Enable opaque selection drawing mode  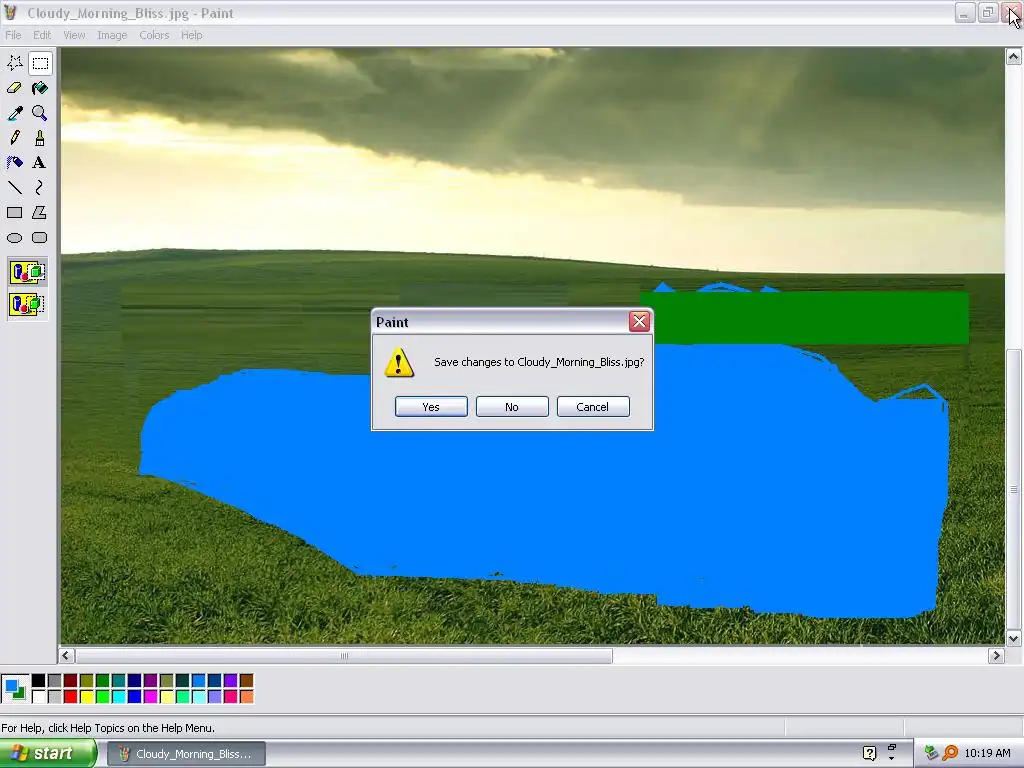click(27, 272)
